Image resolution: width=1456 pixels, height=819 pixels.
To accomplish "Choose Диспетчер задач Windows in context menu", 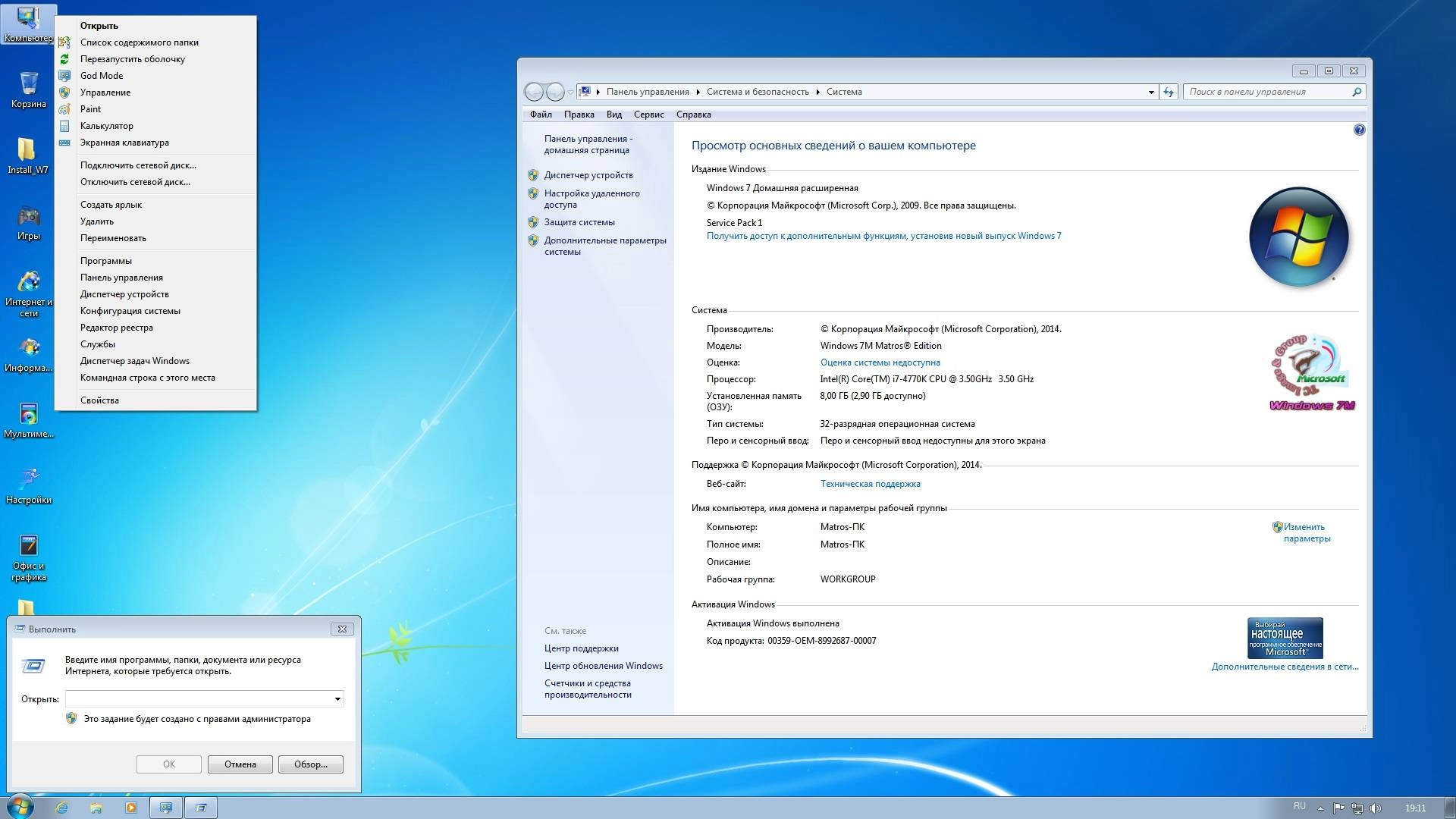I will pyautogui.click(x=156, y=361).
